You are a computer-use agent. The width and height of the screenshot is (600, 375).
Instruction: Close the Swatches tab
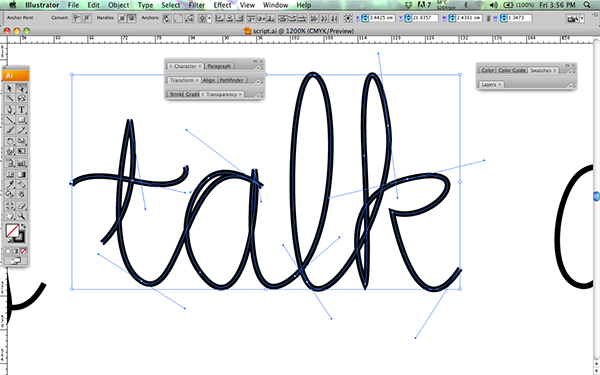[x=554, y=70]
